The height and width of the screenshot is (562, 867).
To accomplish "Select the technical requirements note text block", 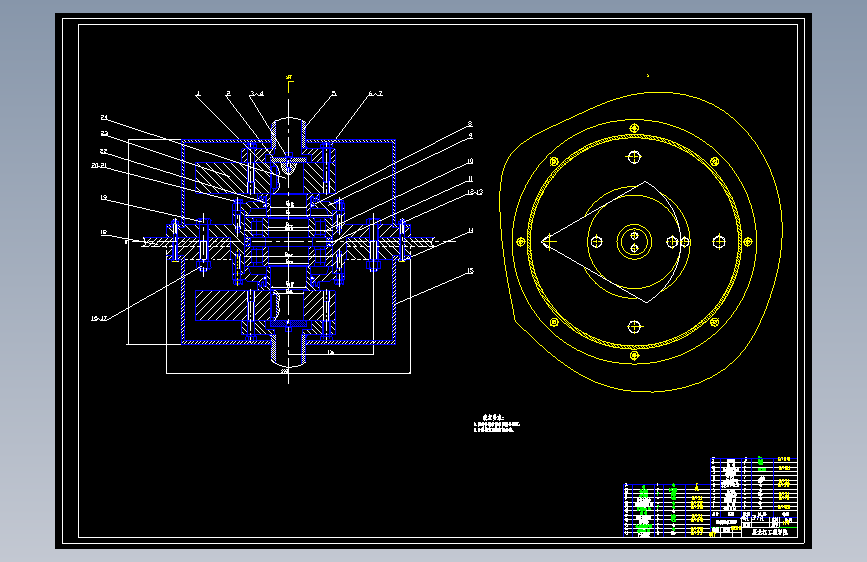I will [x=497, y=424].
